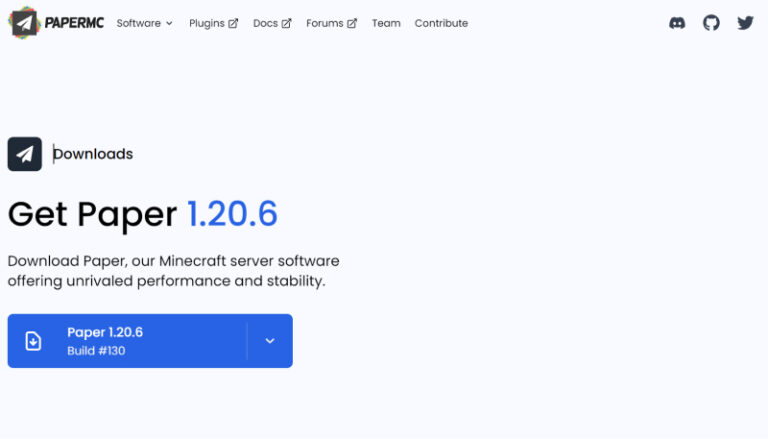
Task: Click external link icon beside Docs
Action: [x=287, y=24]
